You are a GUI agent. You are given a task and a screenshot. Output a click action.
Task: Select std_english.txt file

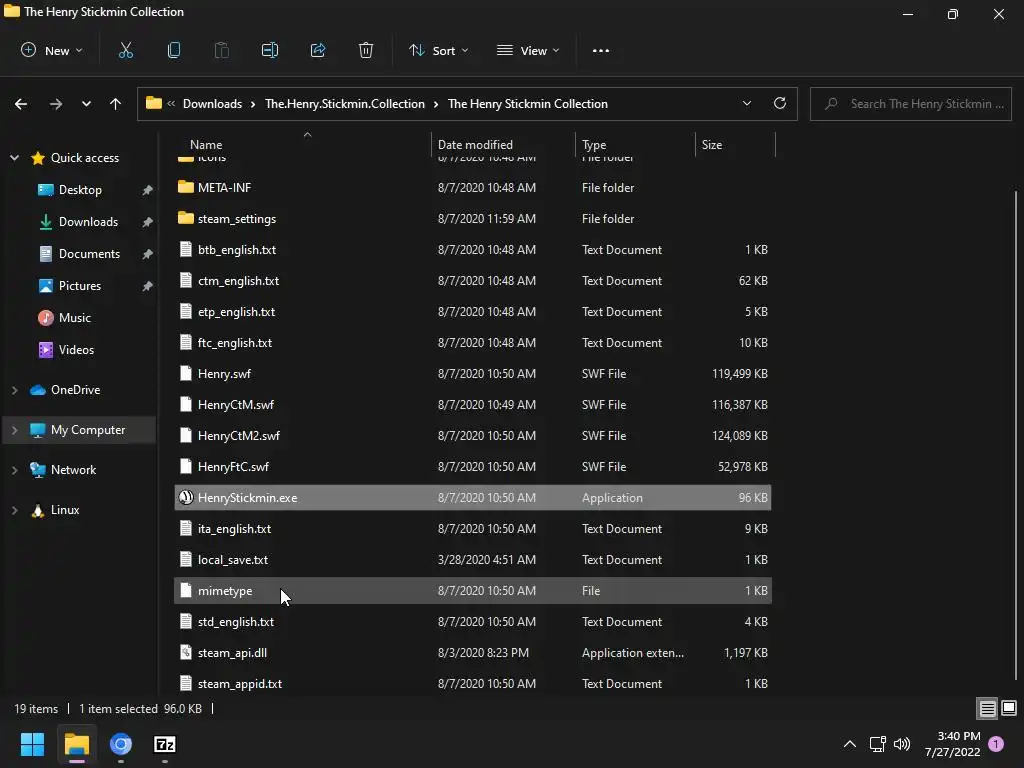pyautogui.click(x=473, y=622)
